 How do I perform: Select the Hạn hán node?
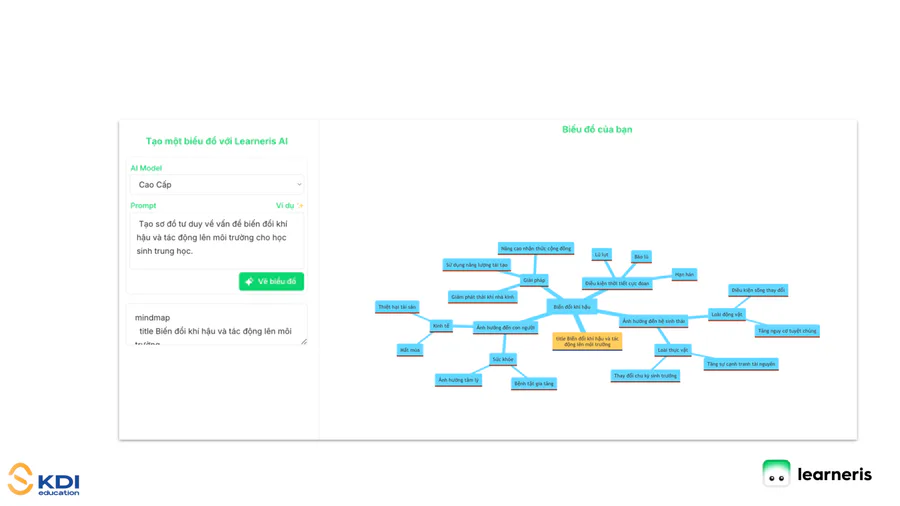click(x=684, y=274)
